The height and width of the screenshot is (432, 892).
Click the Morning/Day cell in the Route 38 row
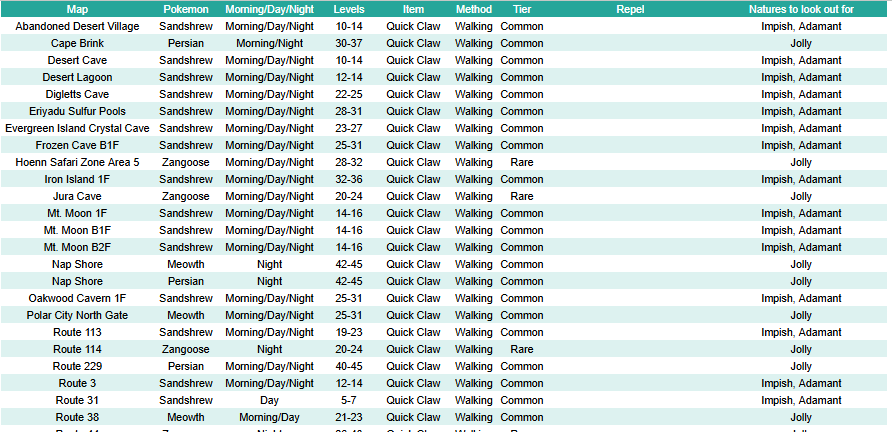pyautogui.click(x=269, y=417)
